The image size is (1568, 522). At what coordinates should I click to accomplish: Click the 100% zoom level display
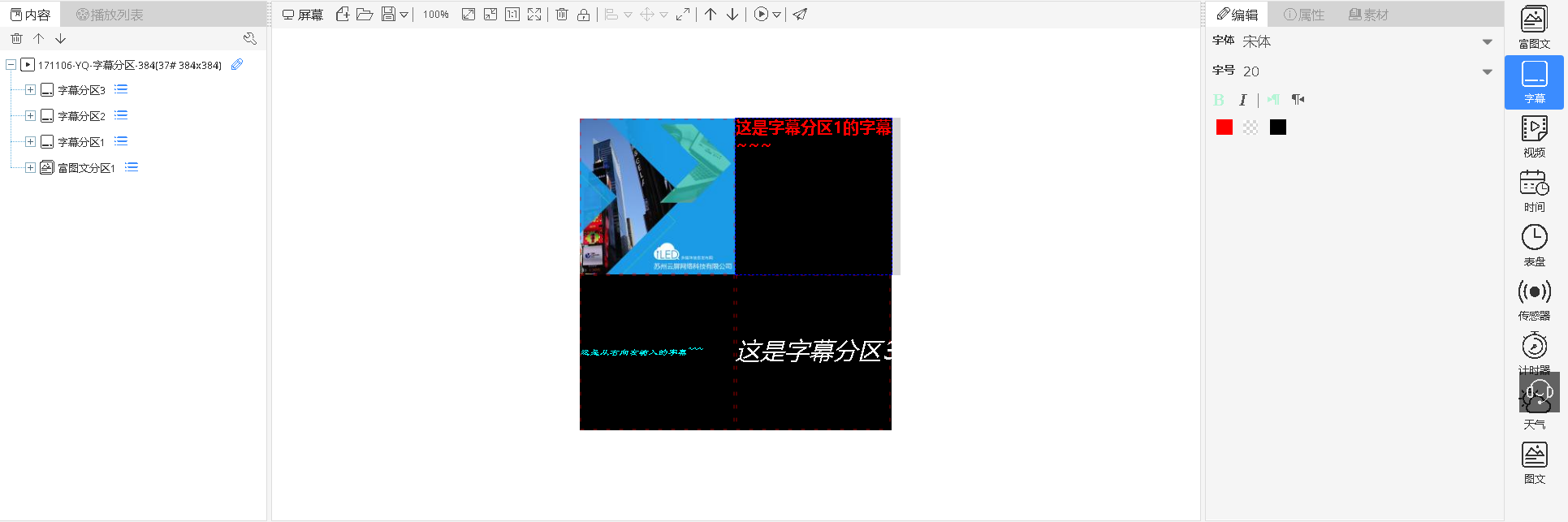coord(436,15)
